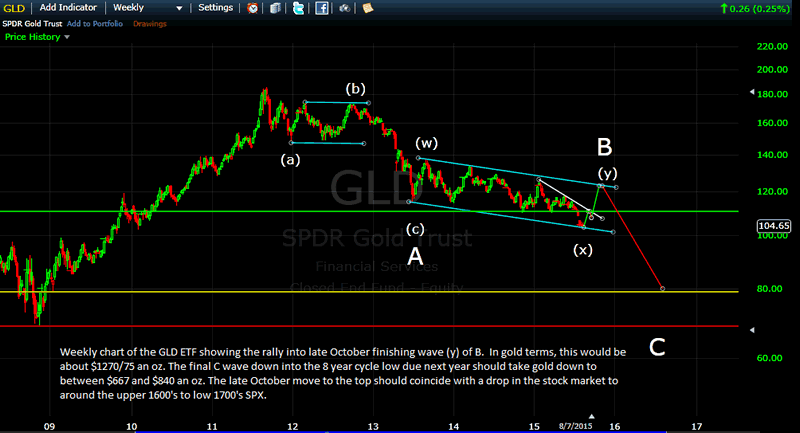Click the upper arrow marker beside 180.00
The image size is (800, 433).
point(752,92)
